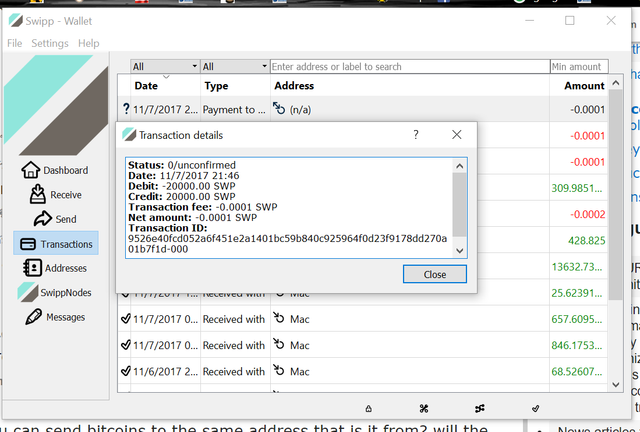Viewport: 640px width, 432px height.
Task: Click the help question mark in Transaction details dialog
Action: (416, 135)
